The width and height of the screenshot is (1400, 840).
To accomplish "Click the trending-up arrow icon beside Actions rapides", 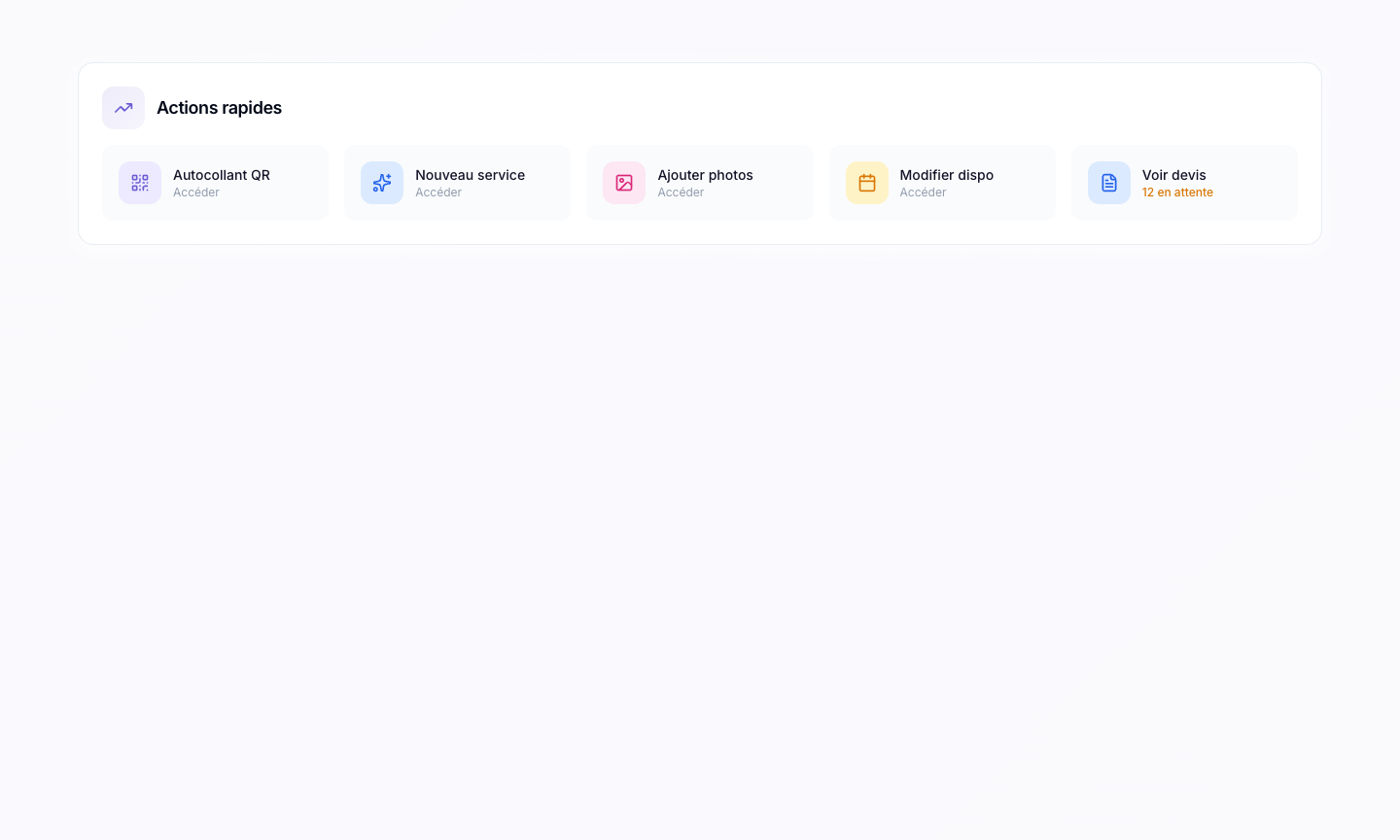I will point(123,108).
